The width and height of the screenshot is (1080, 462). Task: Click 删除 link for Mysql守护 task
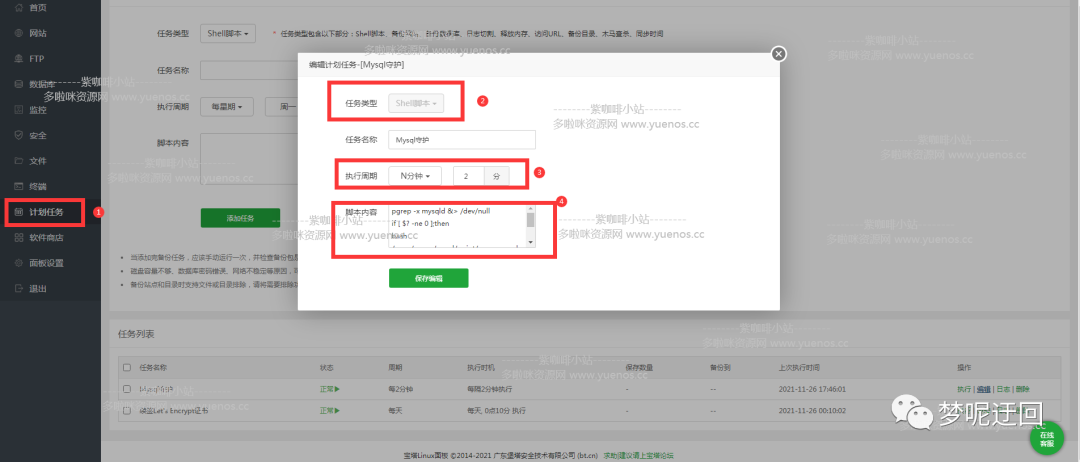coord(1022,389)
